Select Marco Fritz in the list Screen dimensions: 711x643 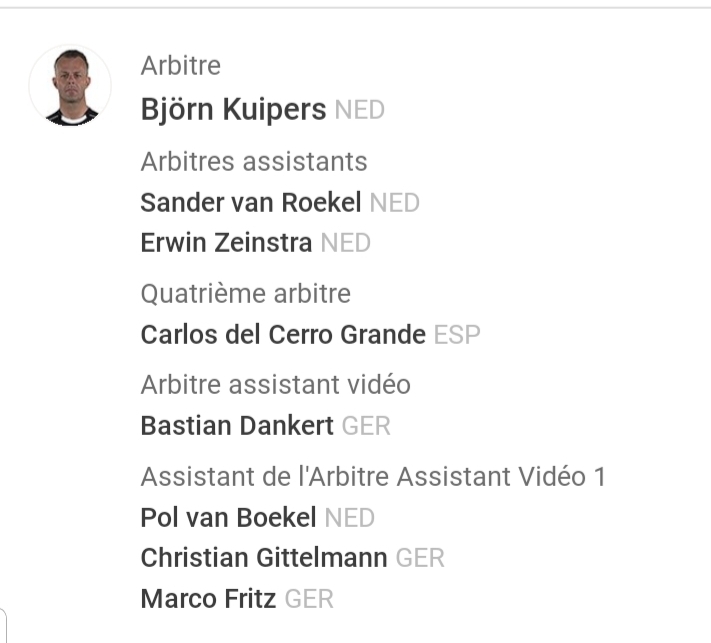click(x=208, y=599)
